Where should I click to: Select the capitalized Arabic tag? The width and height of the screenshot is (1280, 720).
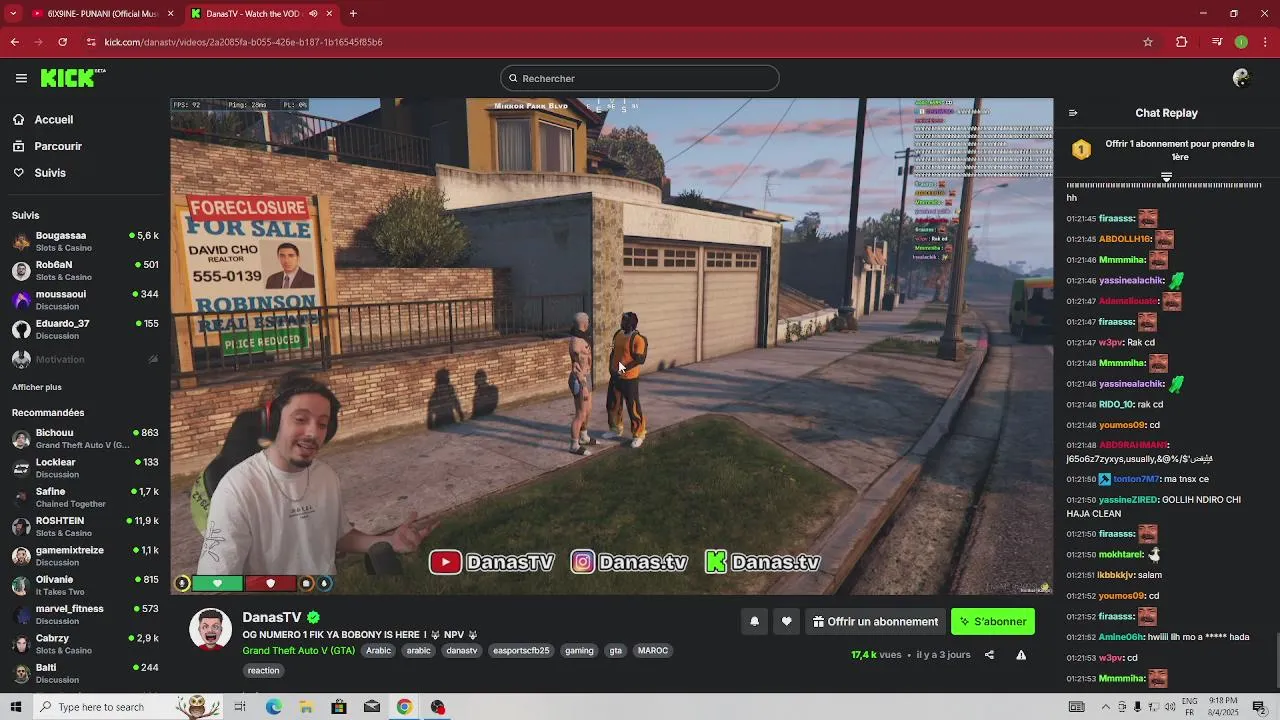point(379,650)
